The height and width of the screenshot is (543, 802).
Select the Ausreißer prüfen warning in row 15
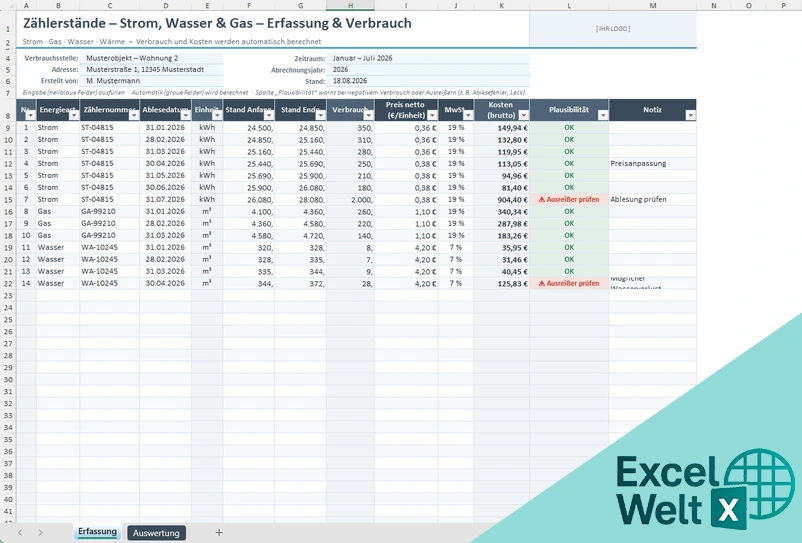coord(569,199)
